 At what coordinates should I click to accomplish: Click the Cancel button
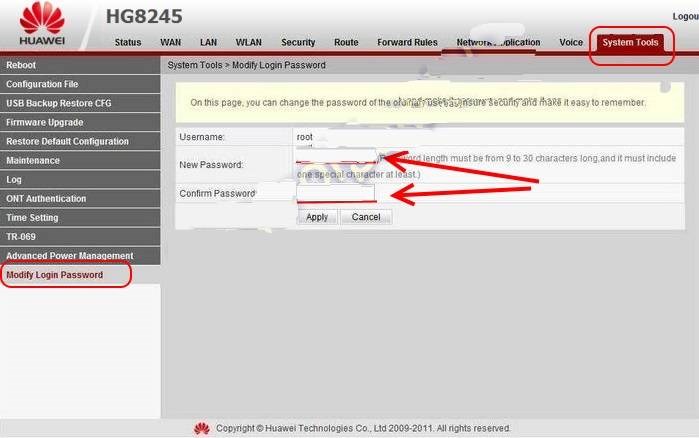(366, 217)
